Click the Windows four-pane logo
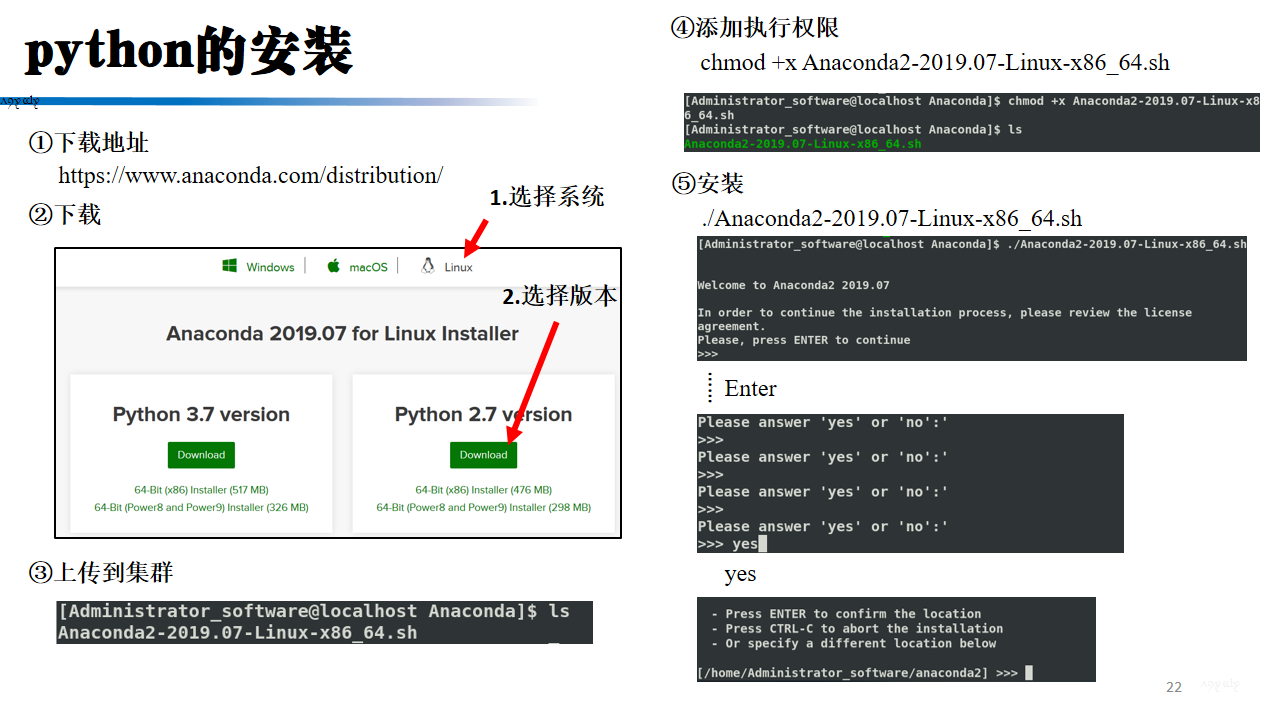Image resolution: width=1280 pixels, height=720 pixels. point(229,266)
